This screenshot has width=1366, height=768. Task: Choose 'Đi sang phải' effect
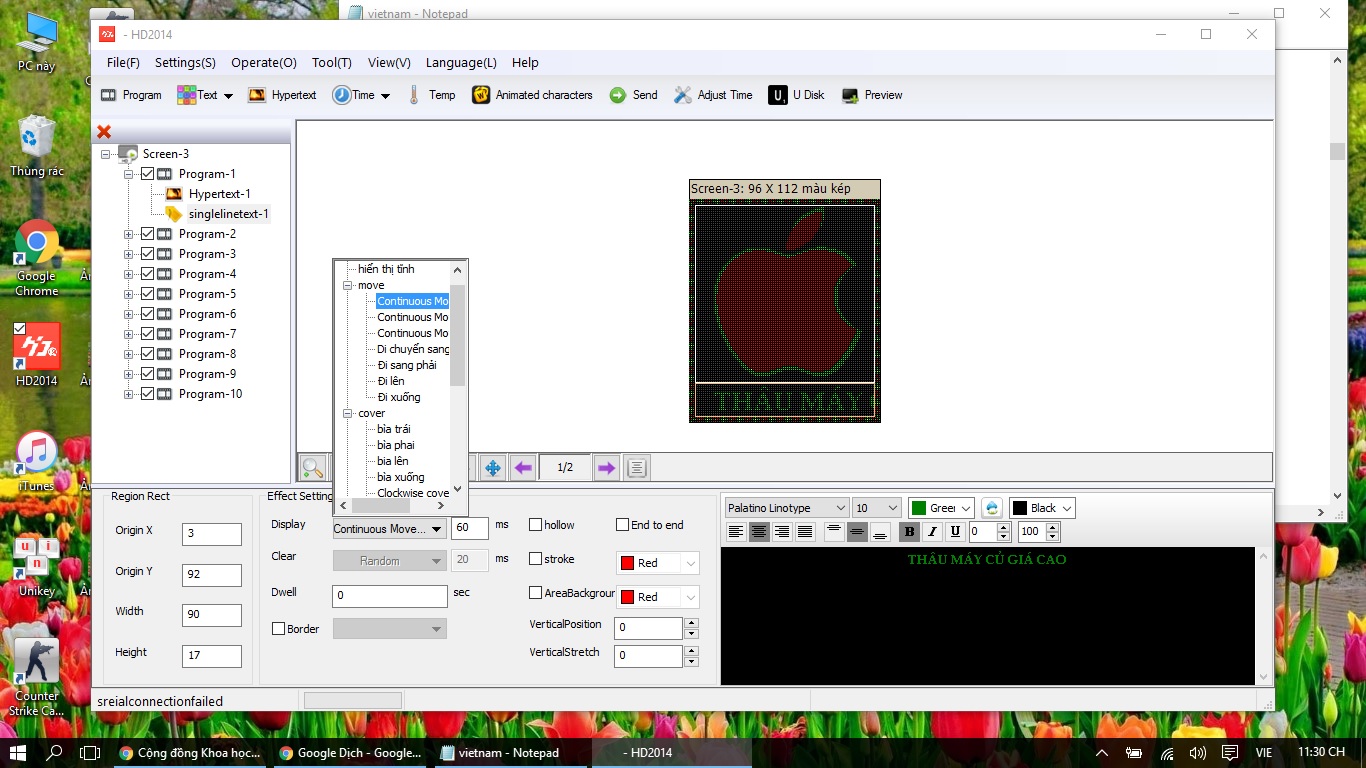[407, 365]
